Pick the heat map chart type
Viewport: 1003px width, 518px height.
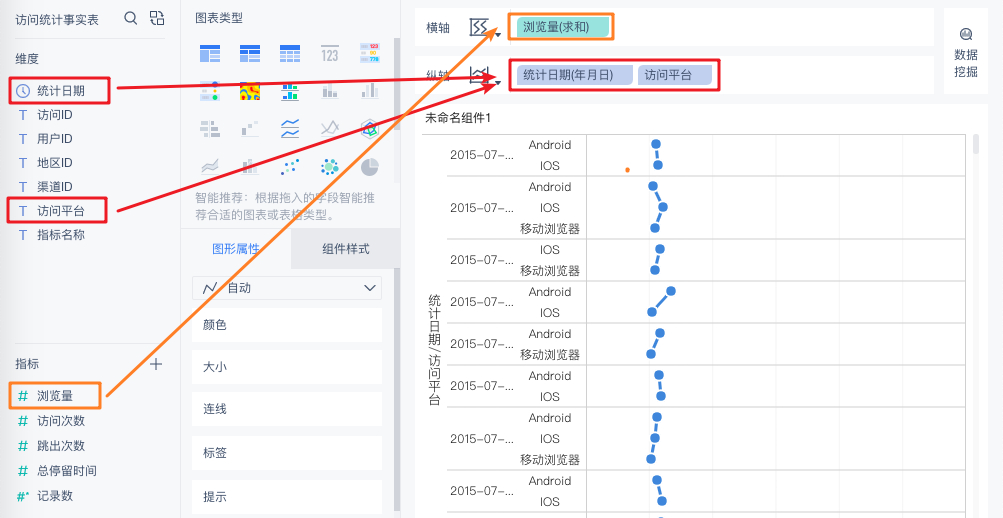[250, 91]
